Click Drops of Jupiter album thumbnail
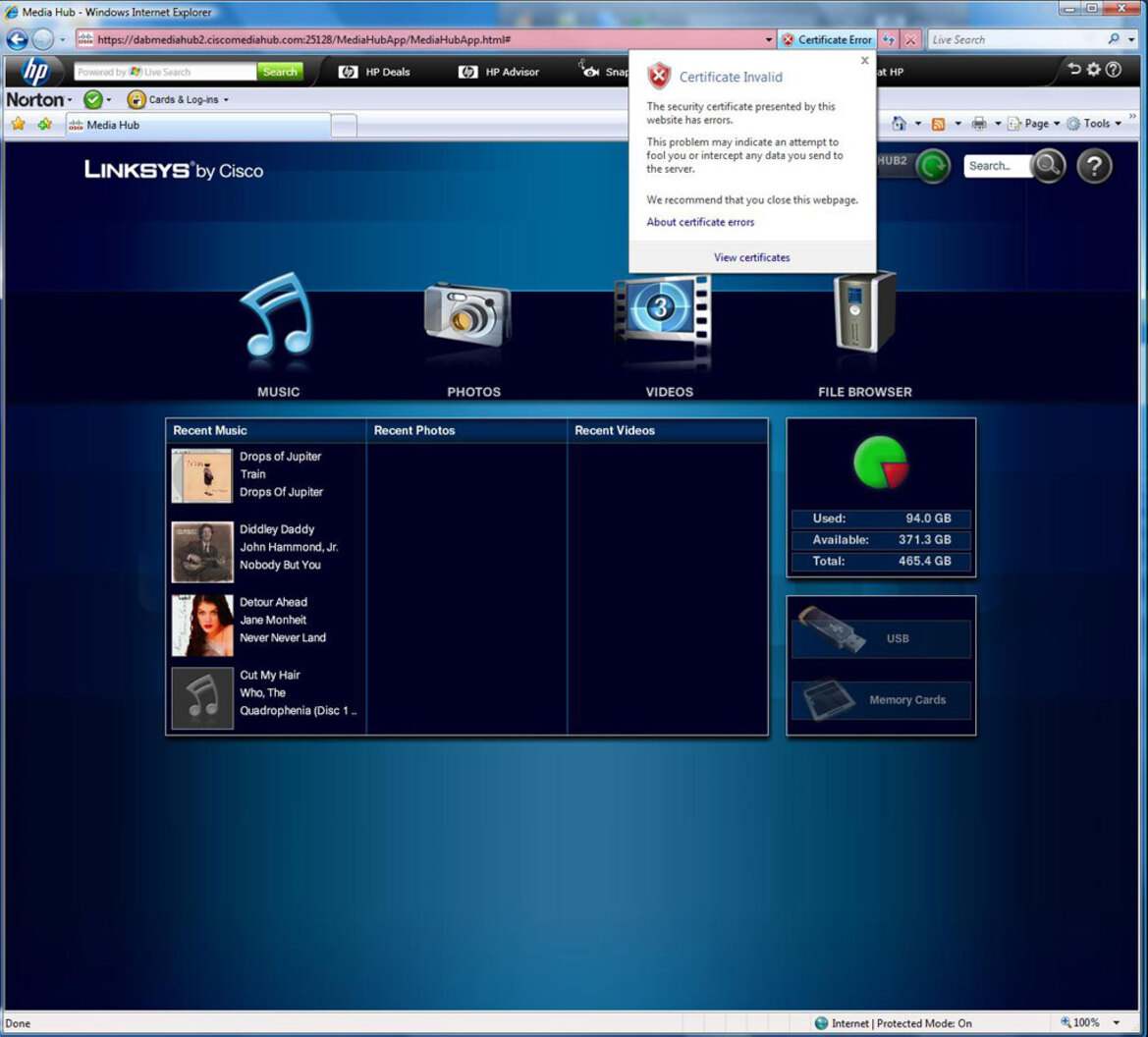The height and width of the screenshot is (1037, 1148). (202, 476)
